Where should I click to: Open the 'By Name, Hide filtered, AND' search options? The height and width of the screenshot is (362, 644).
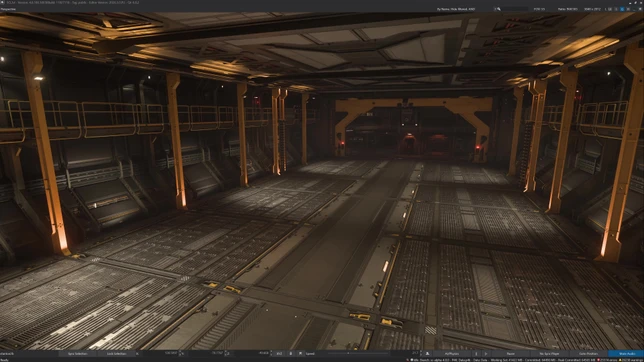456,9
